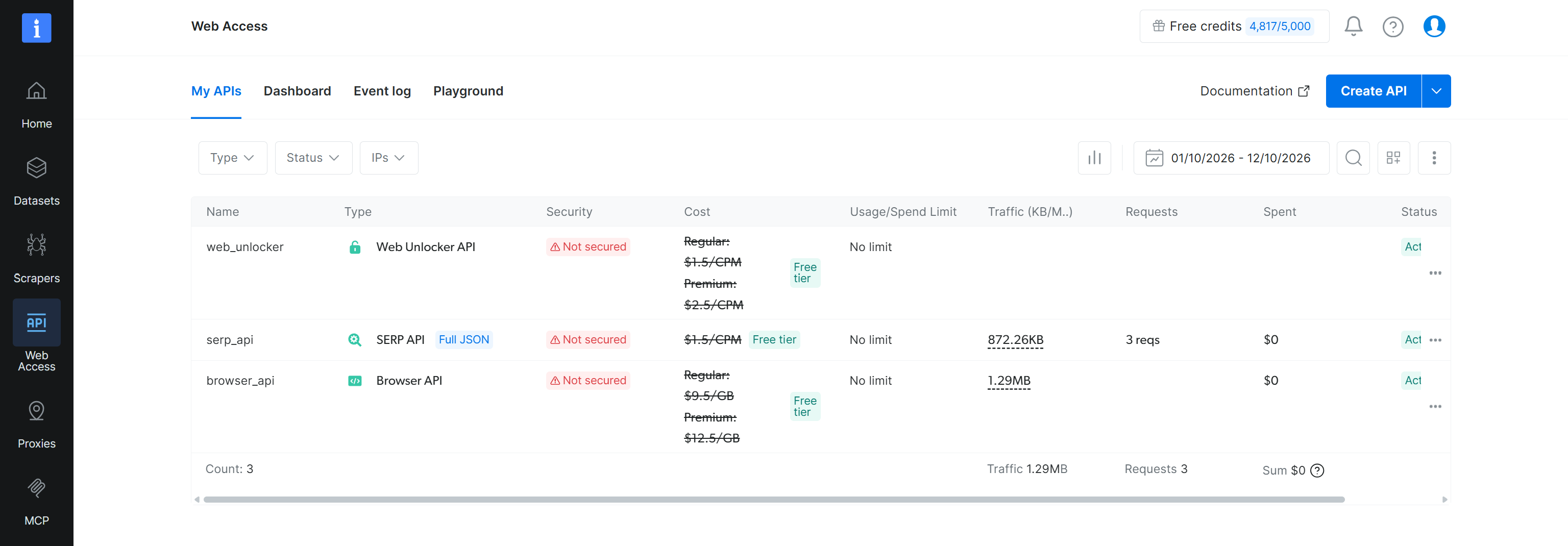The width and height of the screenshot is (1568, 546).
Task: Open the Proxies section
Action: pyautogui.click(x=37, y=425)
